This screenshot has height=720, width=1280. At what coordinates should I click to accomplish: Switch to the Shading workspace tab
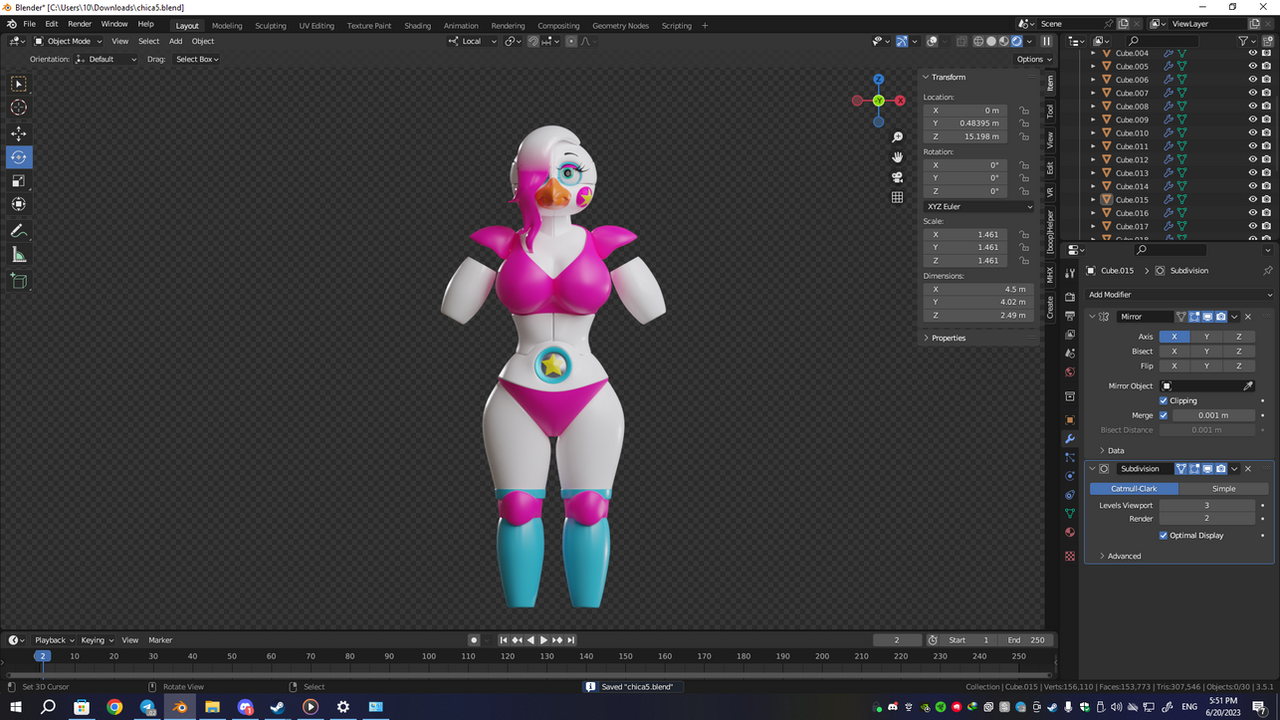coord(418,25)
